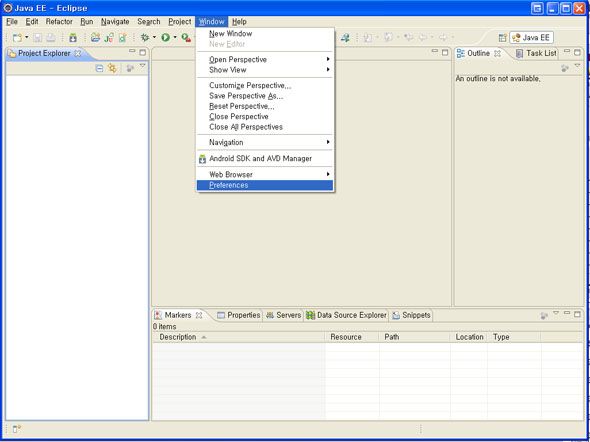
Task: Expand the Open Perspective submenu
Action: pos(265,59)
